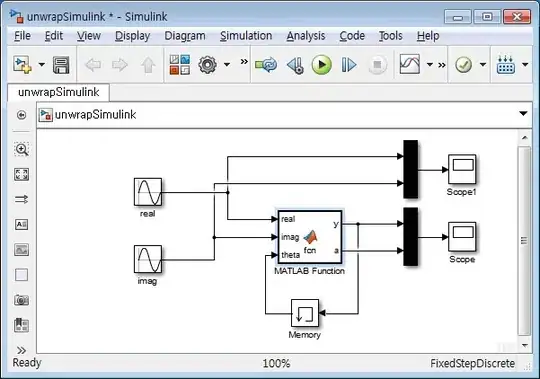Select the Memory block
This screenshot has width=540, height=379.
tap(305, 313)
